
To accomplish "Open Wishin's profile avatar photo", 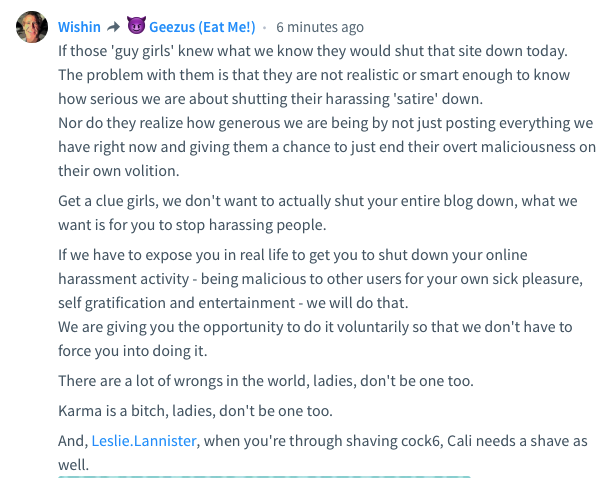I will 32,27.
